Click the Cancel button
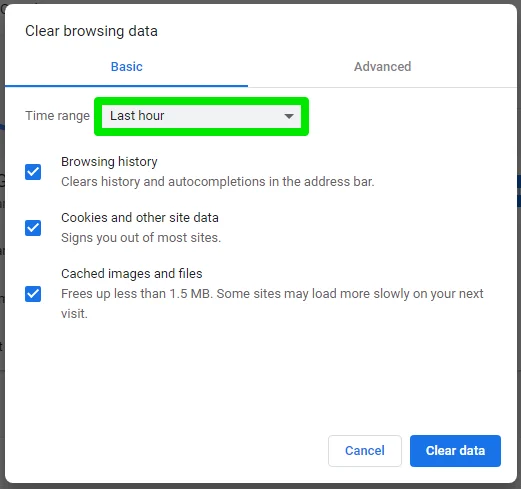 (365, 451)
